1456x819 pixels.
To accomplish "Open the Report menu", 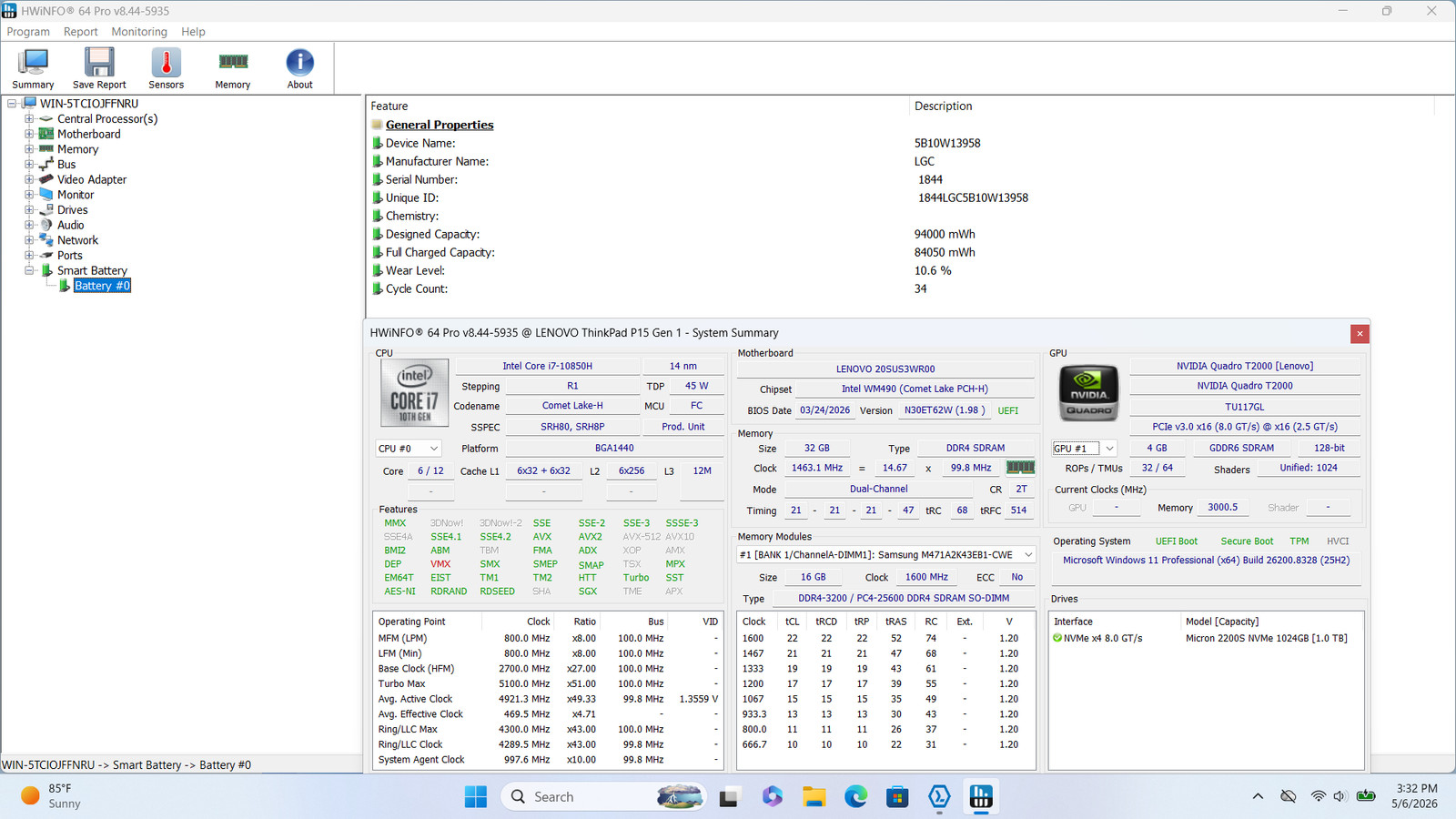I will [80, 32].
